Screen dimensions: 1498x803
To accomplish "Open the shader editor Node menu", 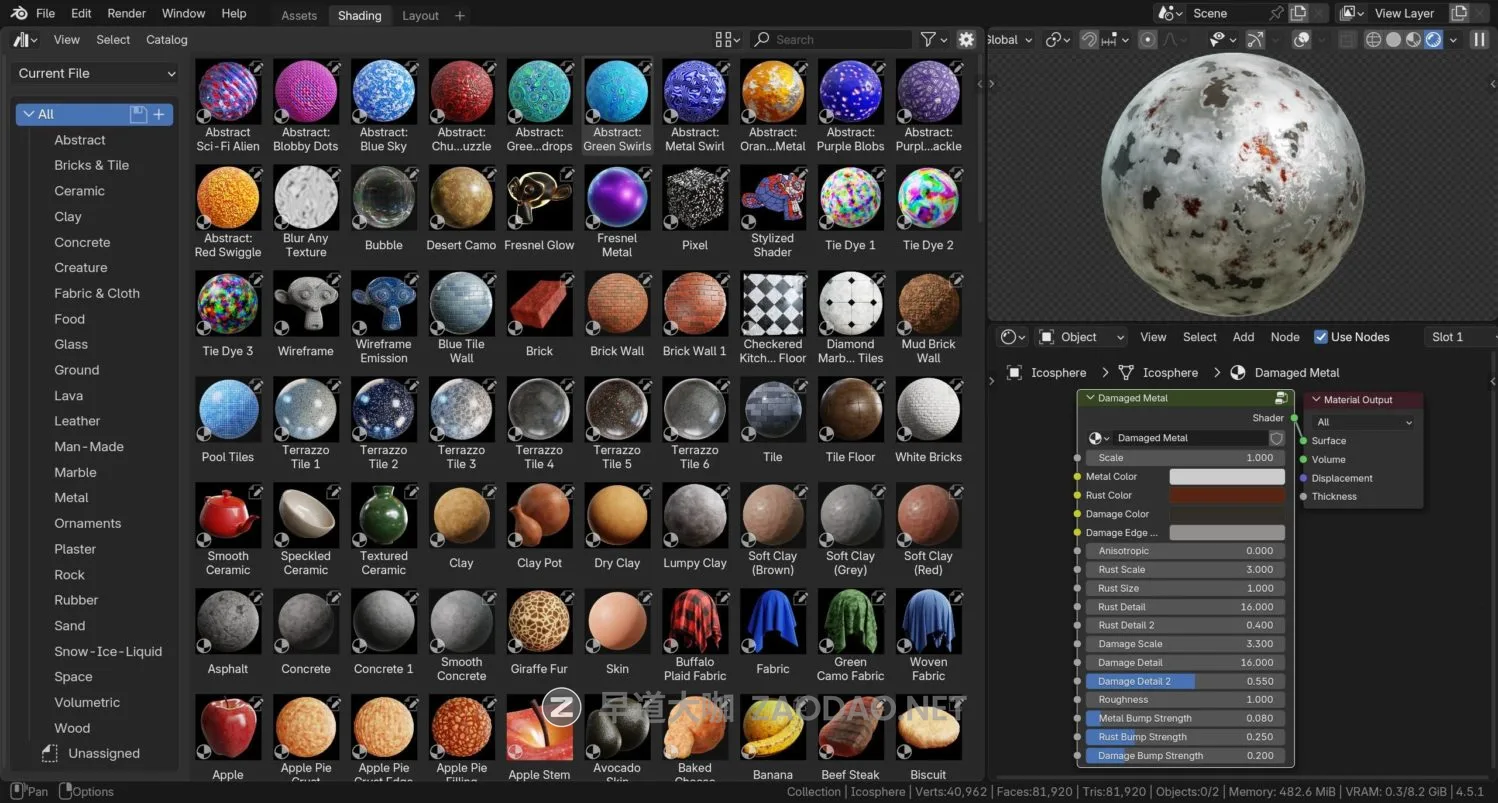I will 1285,337.
